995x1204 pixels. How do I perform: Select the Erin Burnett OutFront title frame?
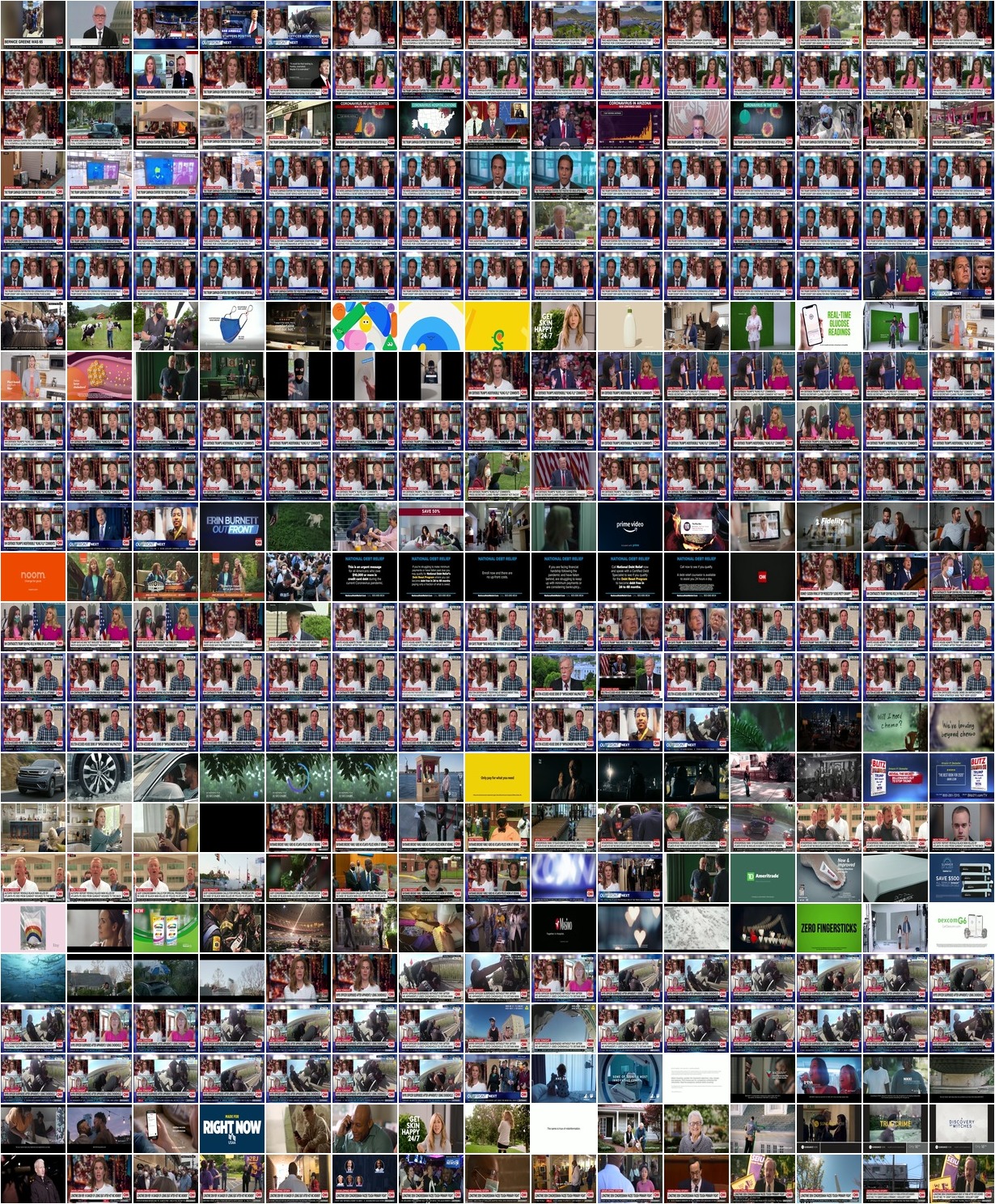[x=232, y=527]
